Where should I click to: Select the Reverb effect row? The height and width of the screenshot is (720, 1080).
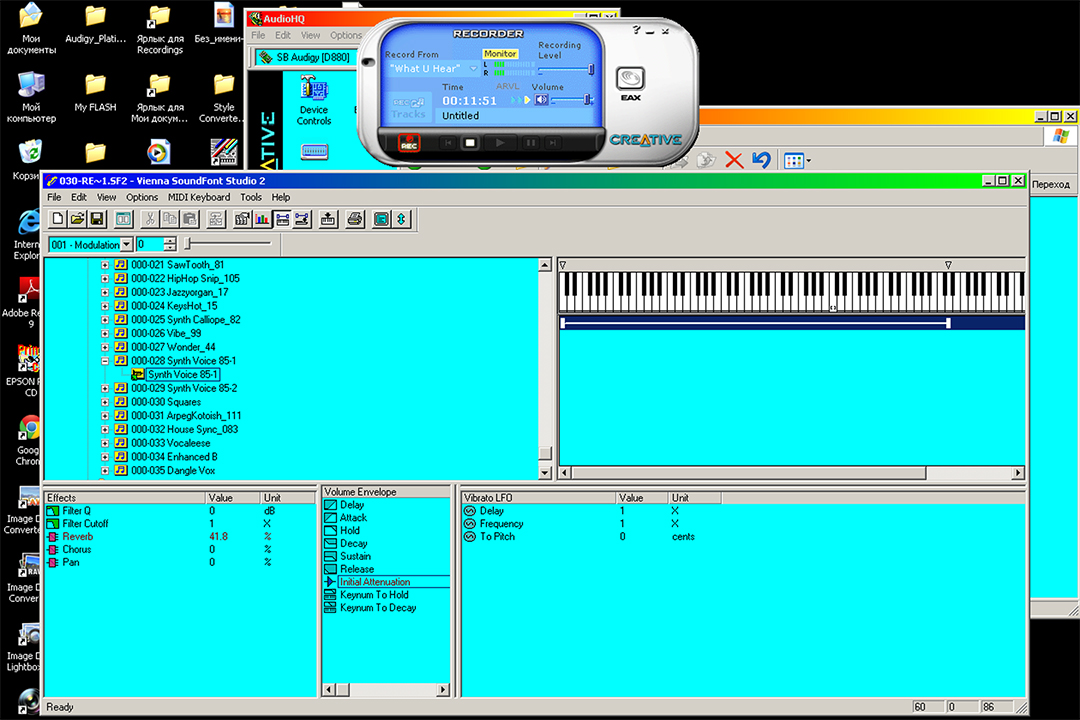click(x=180, y=537)
